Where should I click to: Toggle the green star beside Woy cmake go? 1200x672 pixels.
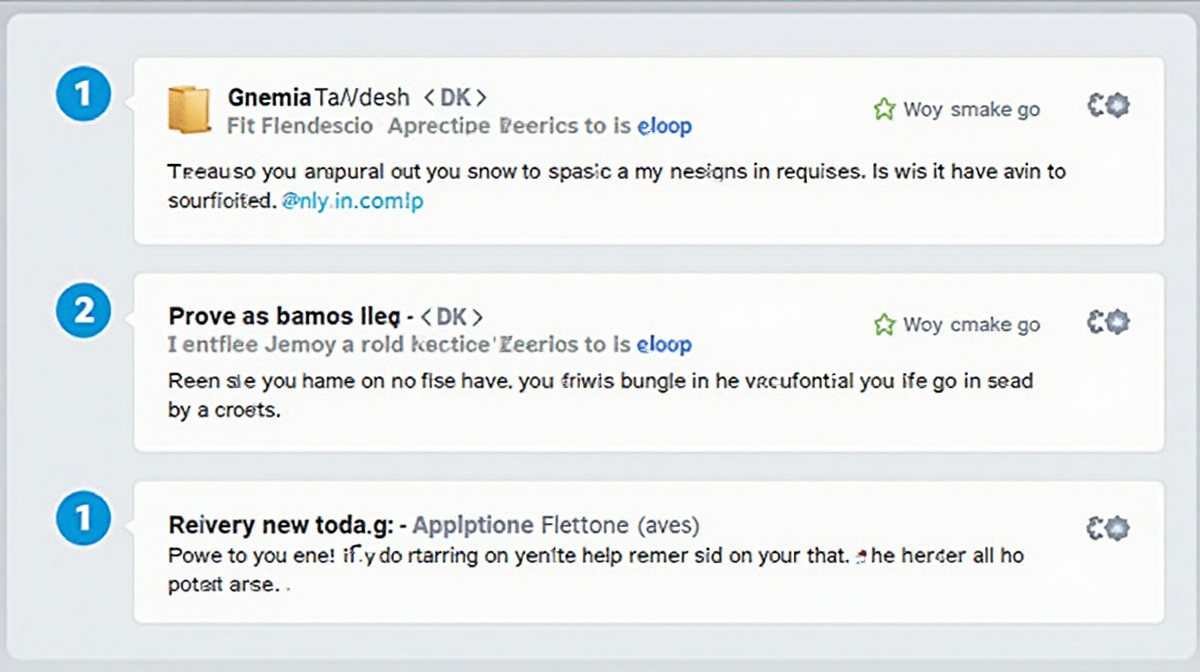(x=884, y=325)
